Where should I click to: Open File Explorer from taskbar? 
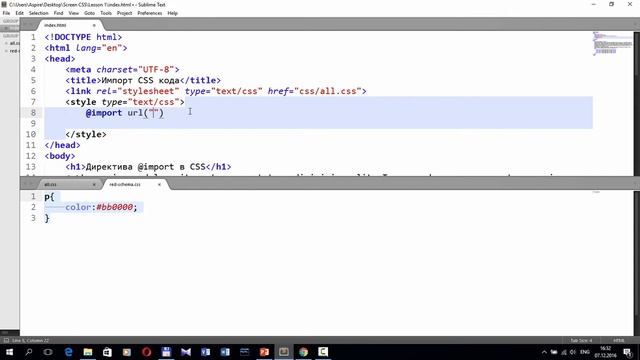[88, 352]
